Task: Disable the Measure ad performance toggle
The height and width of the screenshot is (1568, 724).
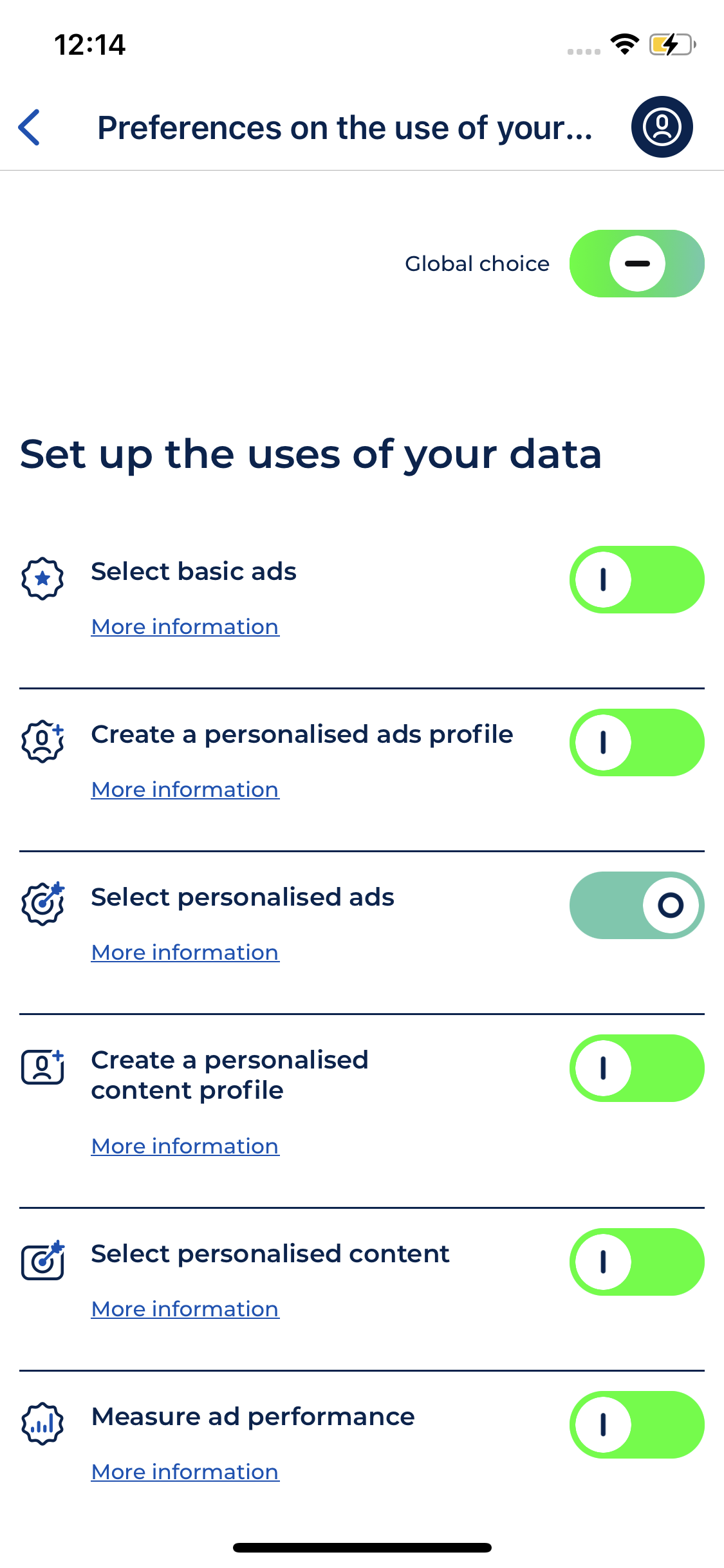Action: click(636, 1425)
